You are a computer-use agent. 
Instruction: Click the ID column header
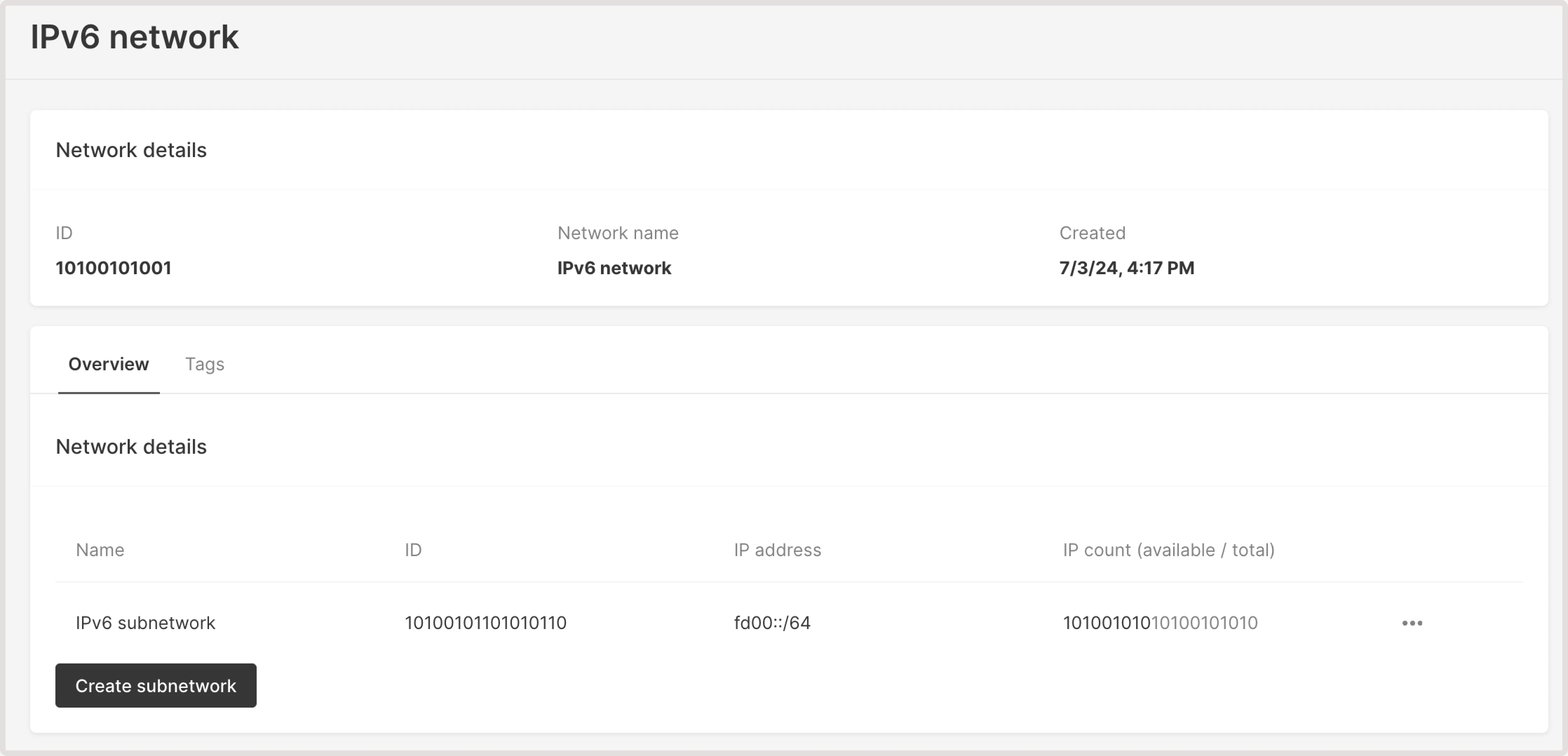[413, 550]
